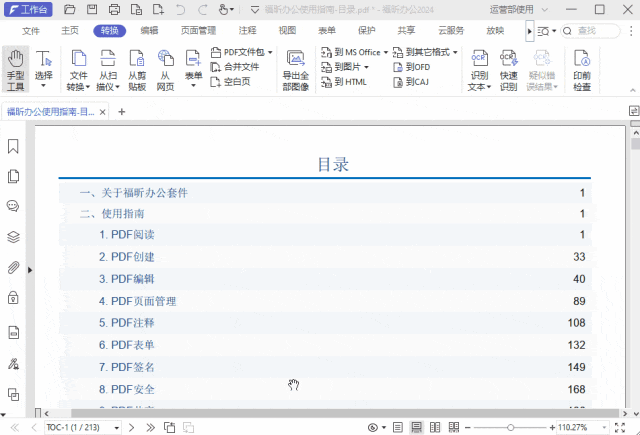Image resolution: width=640 pixels, height=435 pixels.
Task: Add a new tab with plus icon
Action: pyautogui.click(x=122, y=112)
